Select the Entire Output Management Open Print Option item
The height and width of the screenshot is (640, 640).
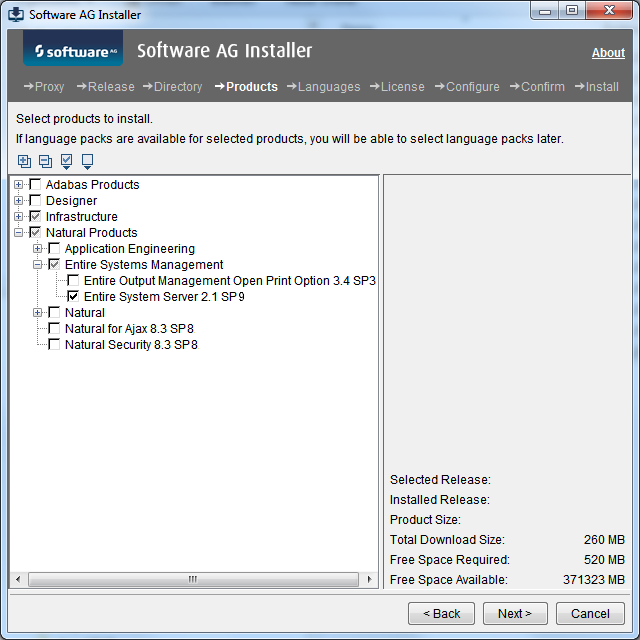(229, 281)
